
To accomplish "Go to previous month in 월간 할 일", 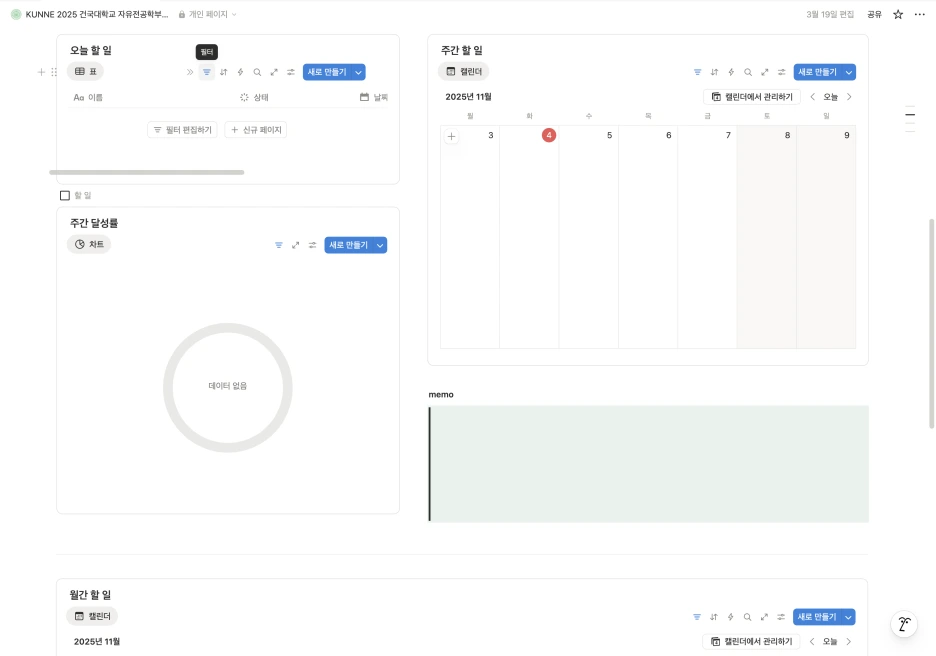I will 812,642.
